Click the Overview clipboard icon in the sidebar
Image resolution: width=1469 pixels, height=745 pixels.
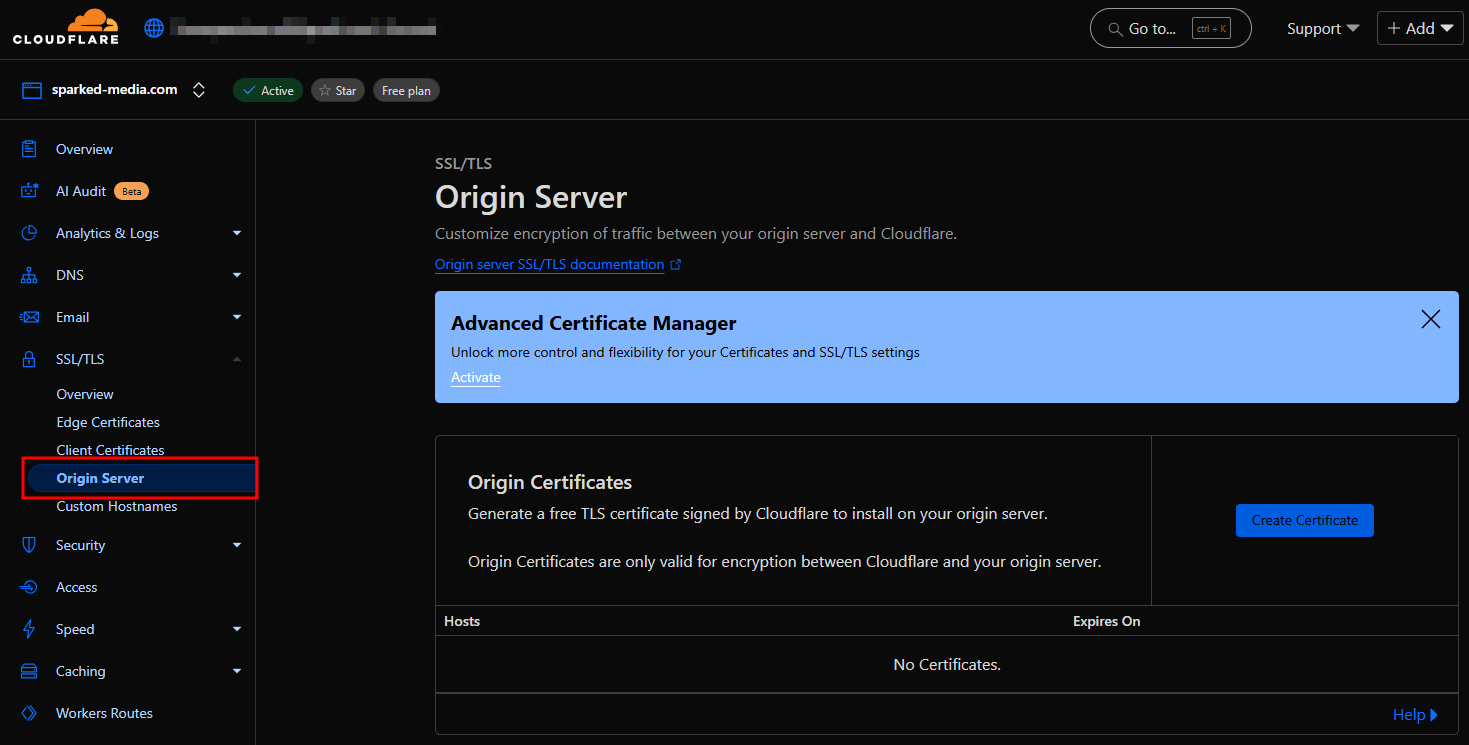(30, 149)
